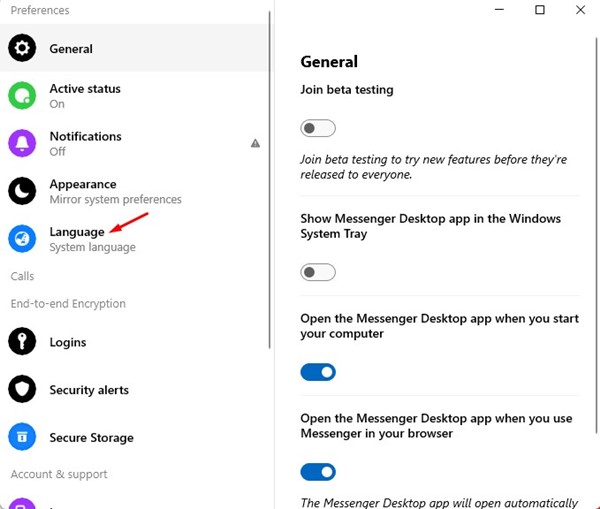Click the Account & support label
The height and width of the screenshot is (509, 600).
click(59, 474)
